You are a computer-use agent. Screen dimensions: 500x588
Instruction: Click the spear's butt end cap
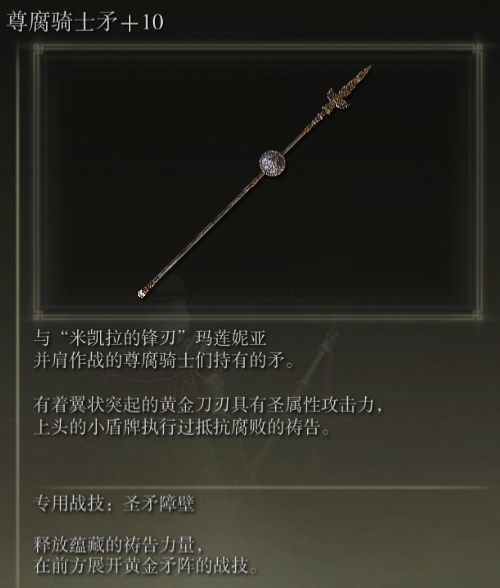point(141,294)
